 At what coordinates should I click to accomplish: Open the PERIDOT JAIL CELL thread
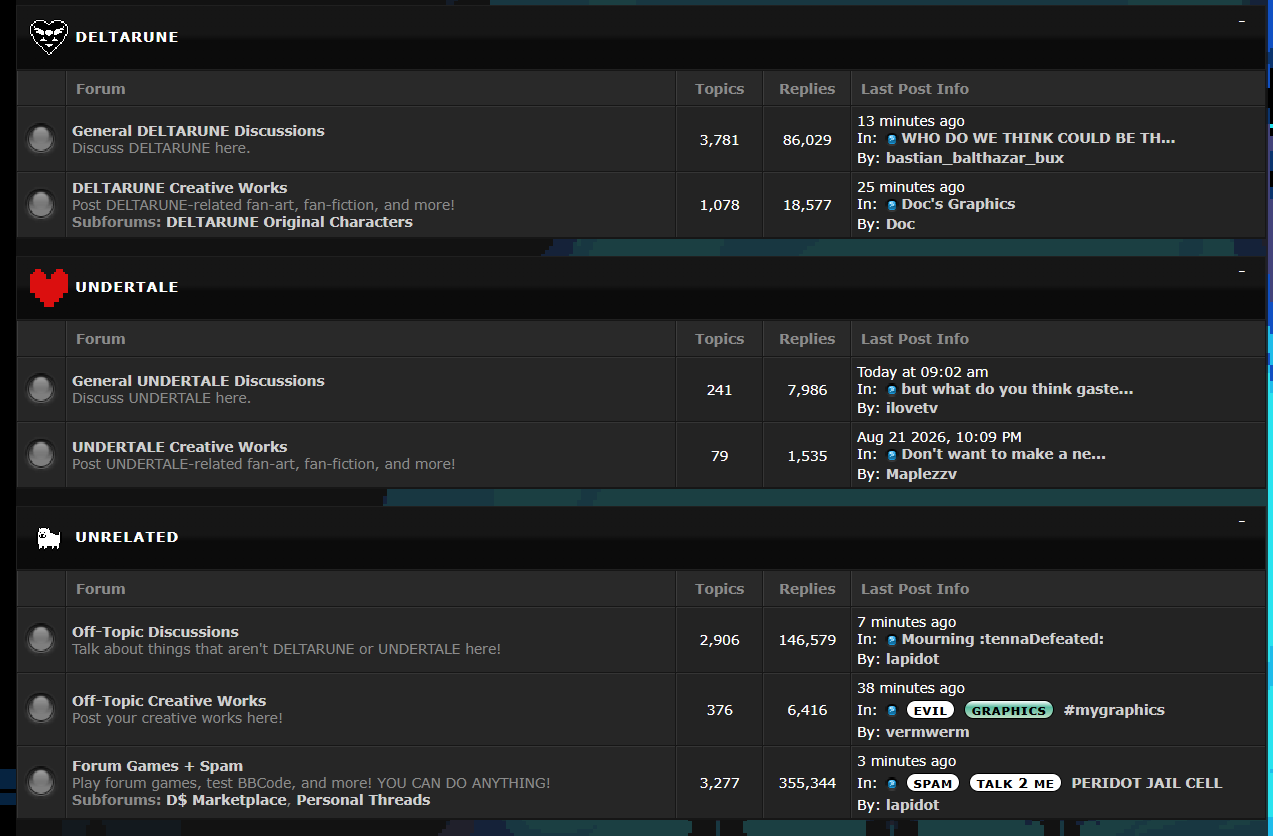coord(1147,783)
